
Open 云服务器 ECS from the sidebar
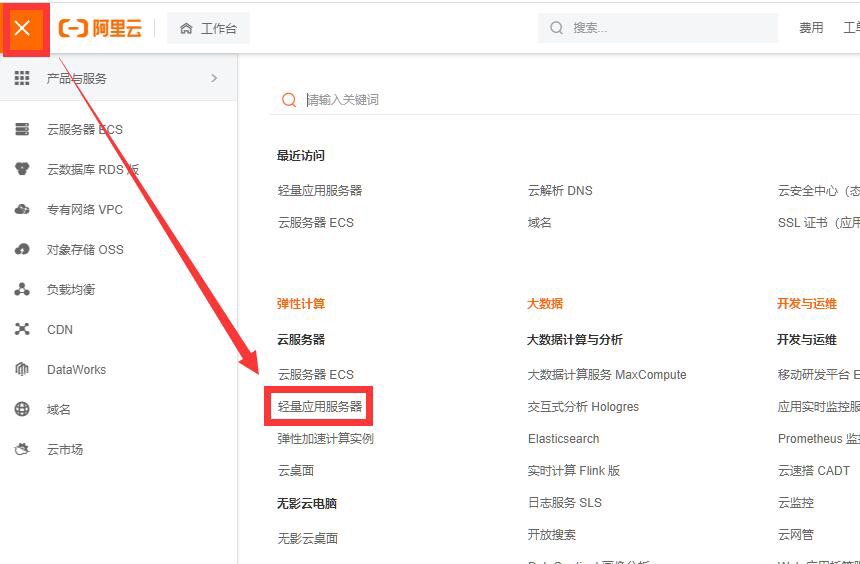click(x=85, y=129)
